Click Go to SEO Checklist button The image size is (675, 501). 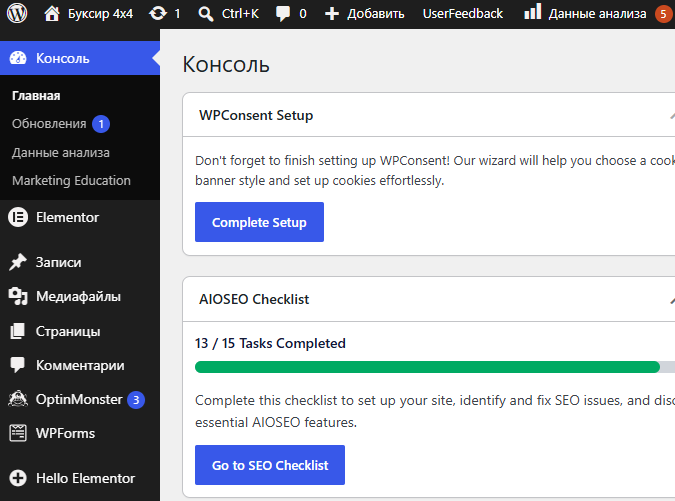point(270,465)
